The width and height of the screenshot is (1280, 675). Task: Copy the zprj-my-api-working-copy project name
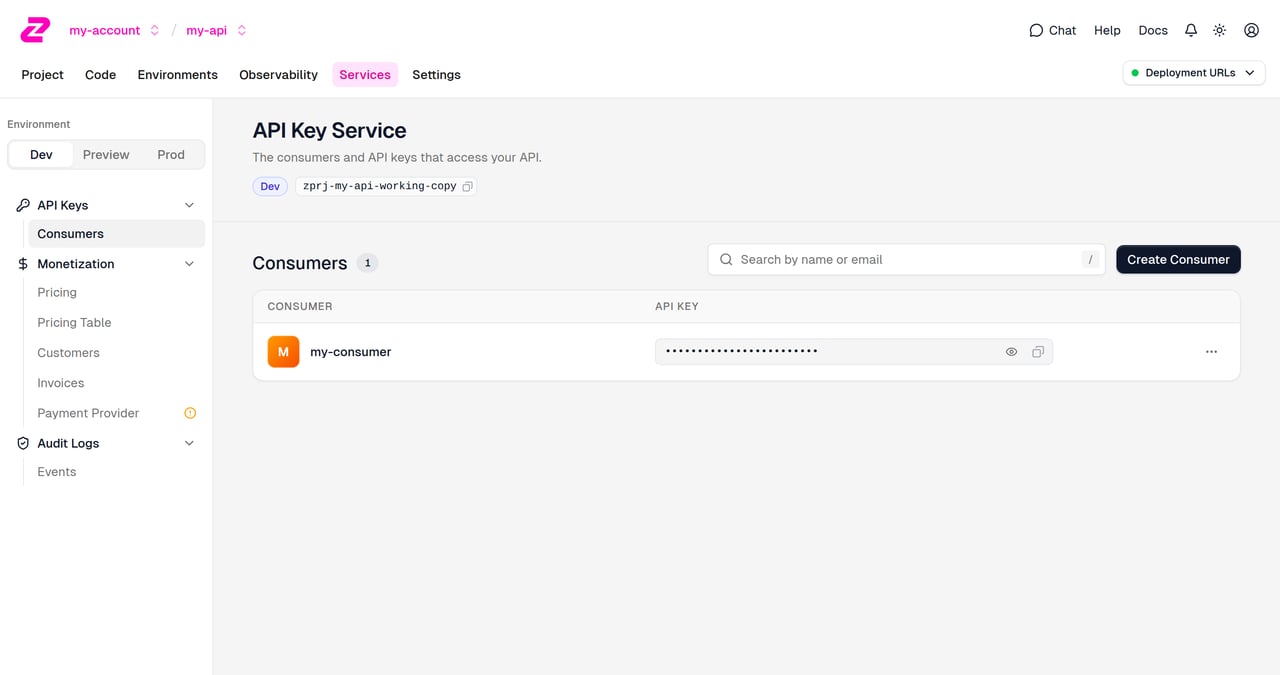pos(467,186)
